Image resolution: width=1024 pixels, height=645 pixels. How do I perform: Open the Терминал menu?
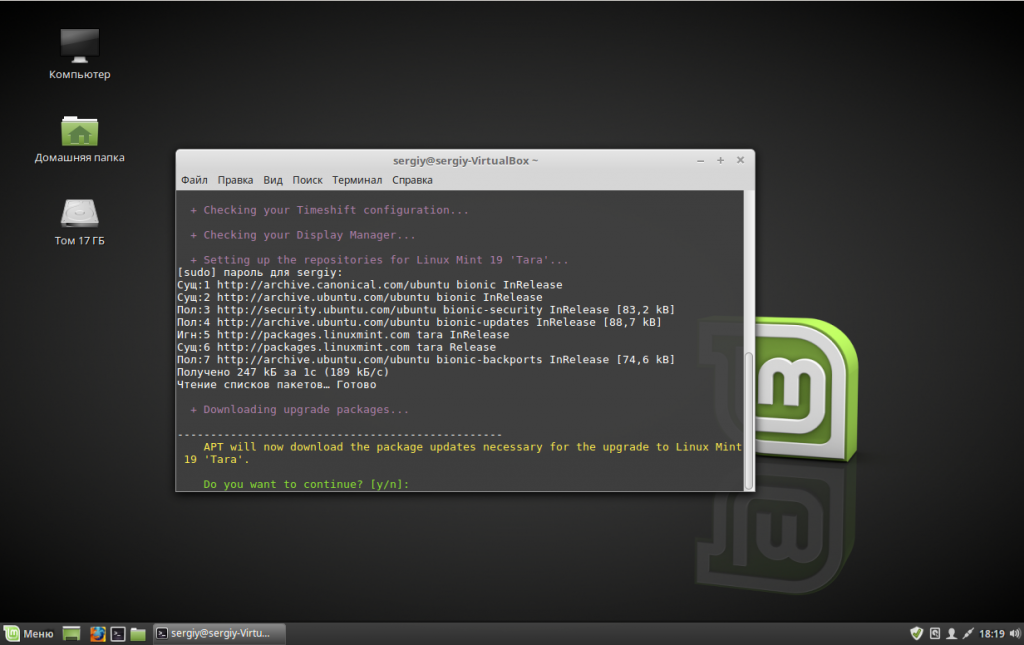tap(357, 180)
